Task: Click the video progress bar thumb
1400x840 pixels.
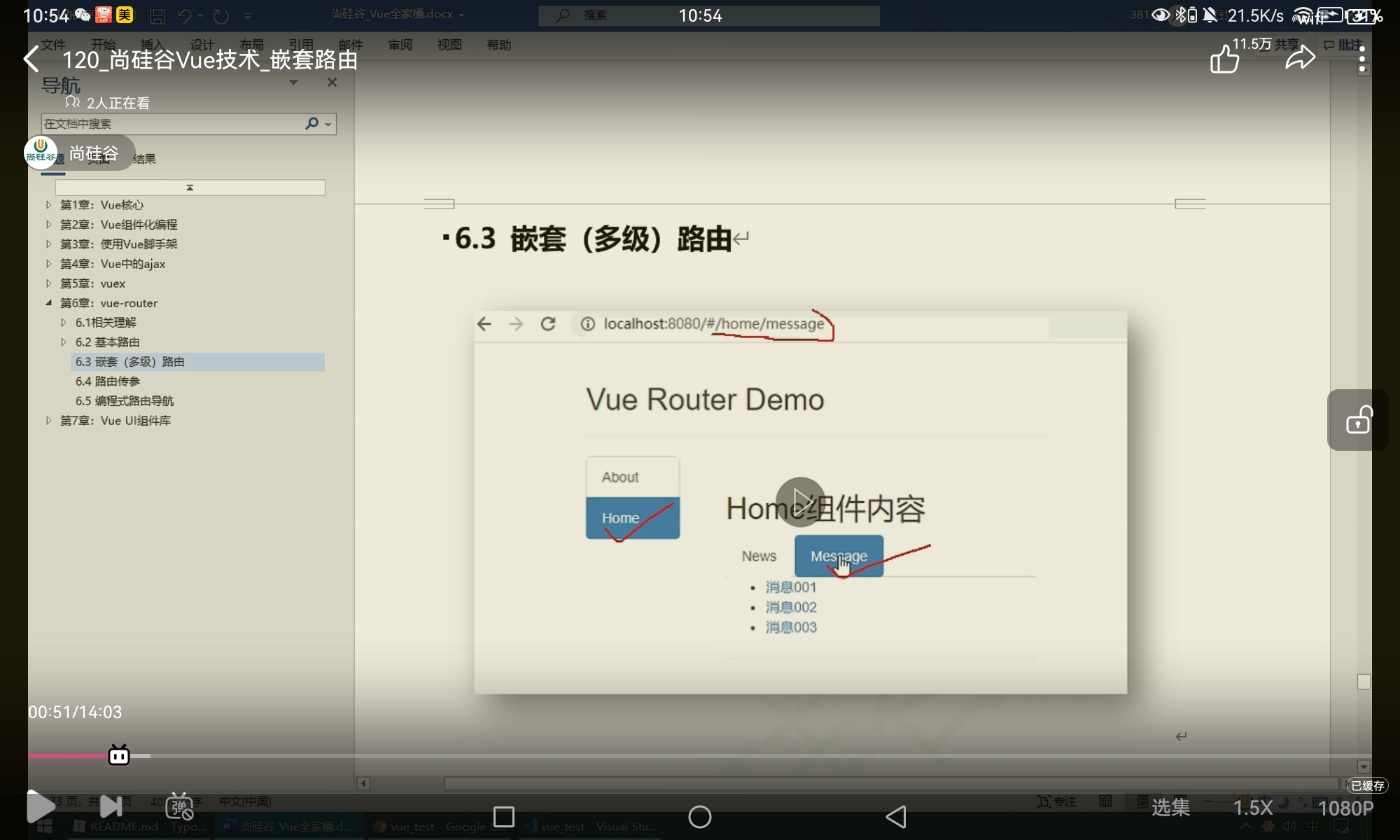Action: pyautogui.click(x=119, y=756)
